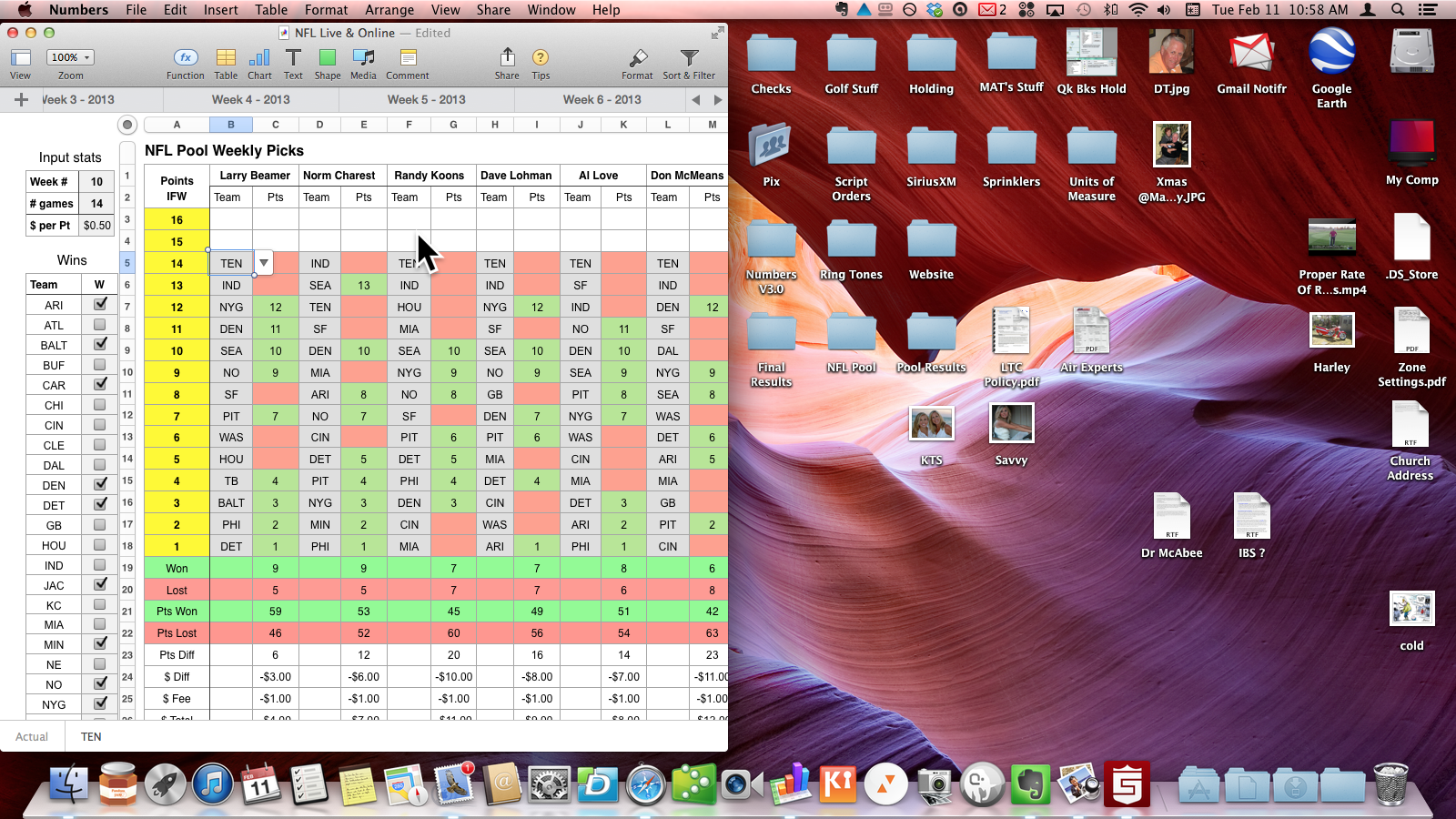The height and width of the screenshot is (819, 1456).
Task: Check the BUF win checkbox
Action: 100,365
